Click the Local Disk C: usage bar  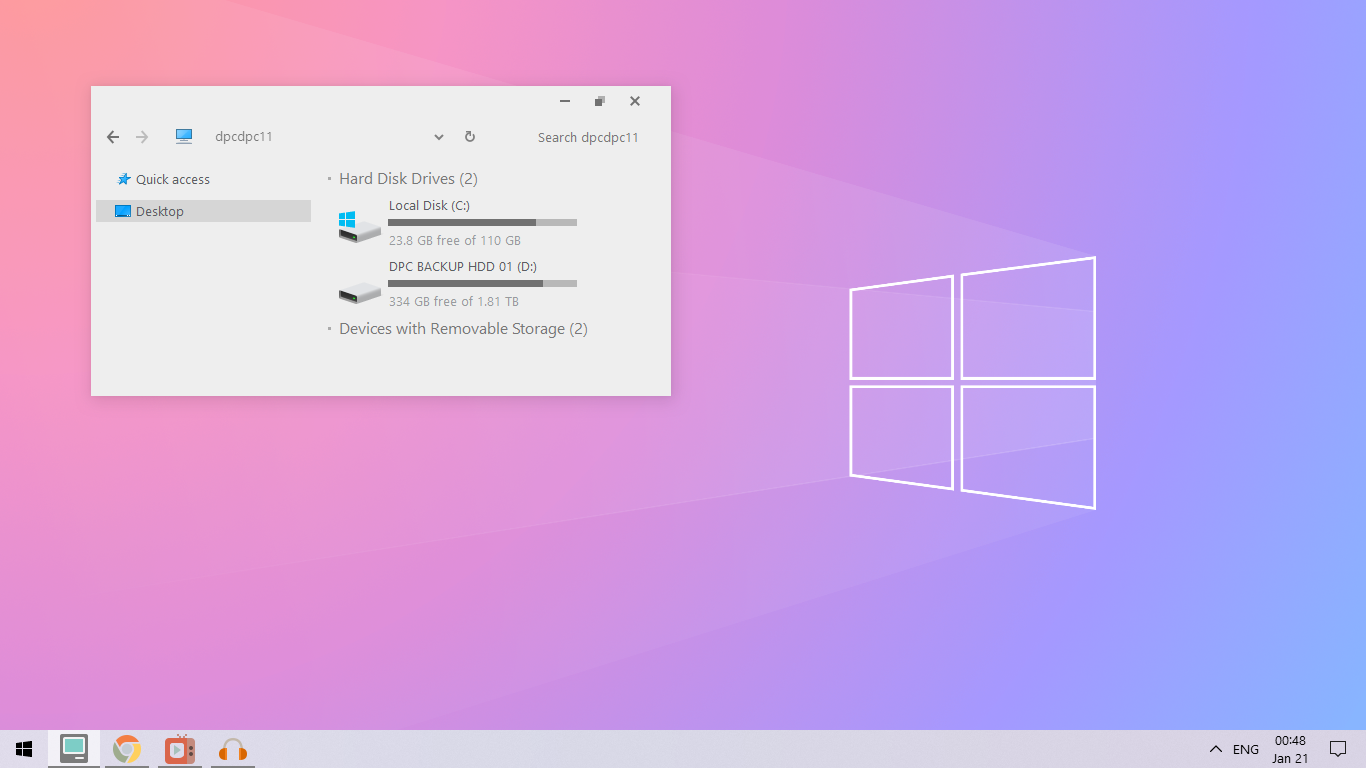click(x=482, y=222)
